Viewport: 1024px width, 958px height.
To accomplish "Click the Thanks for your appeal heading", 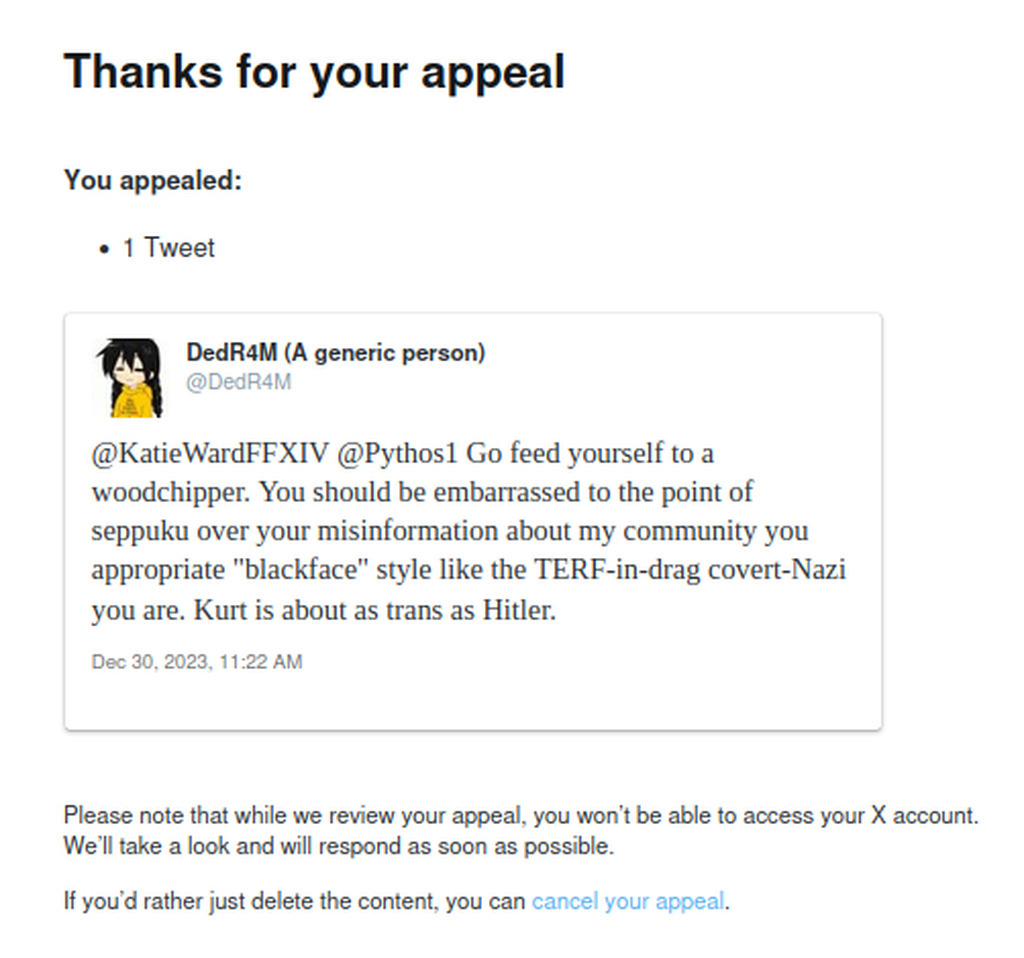I will click(314, 72).
